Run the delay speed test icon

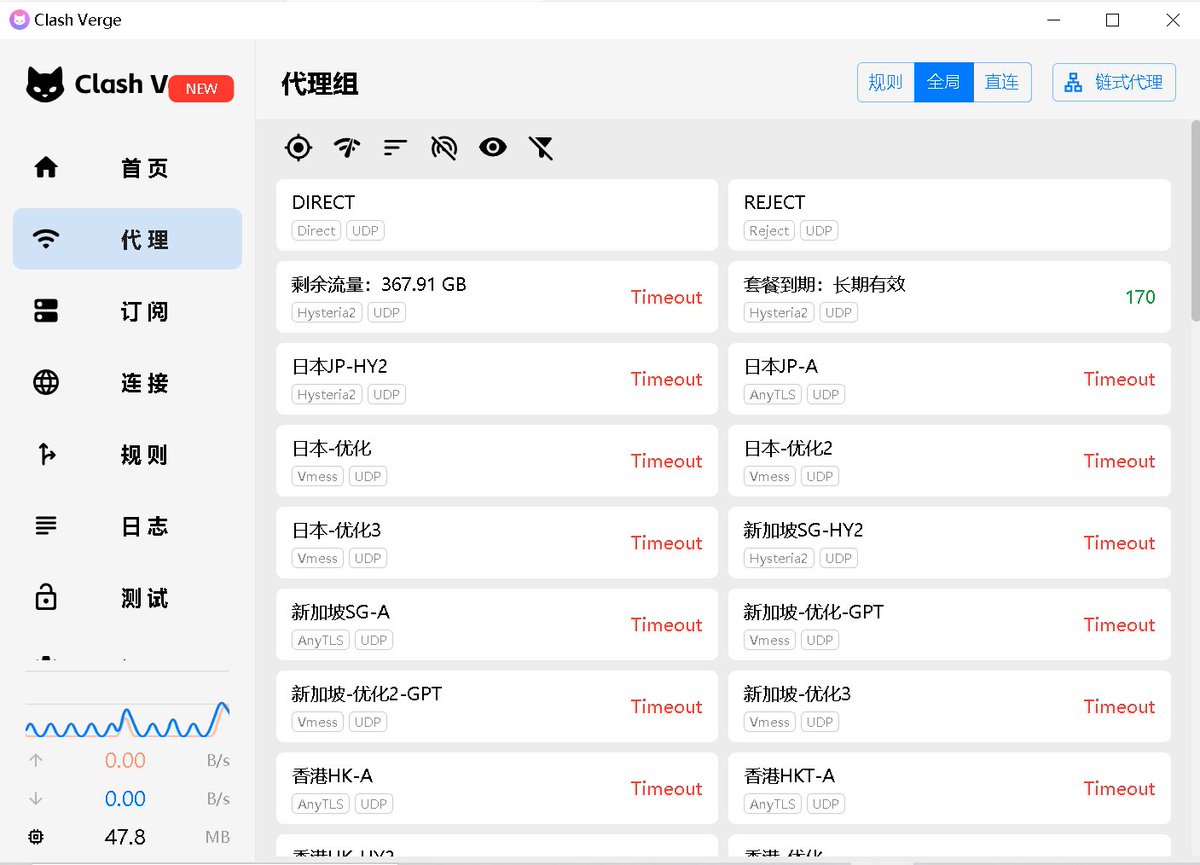click(346, 148)
